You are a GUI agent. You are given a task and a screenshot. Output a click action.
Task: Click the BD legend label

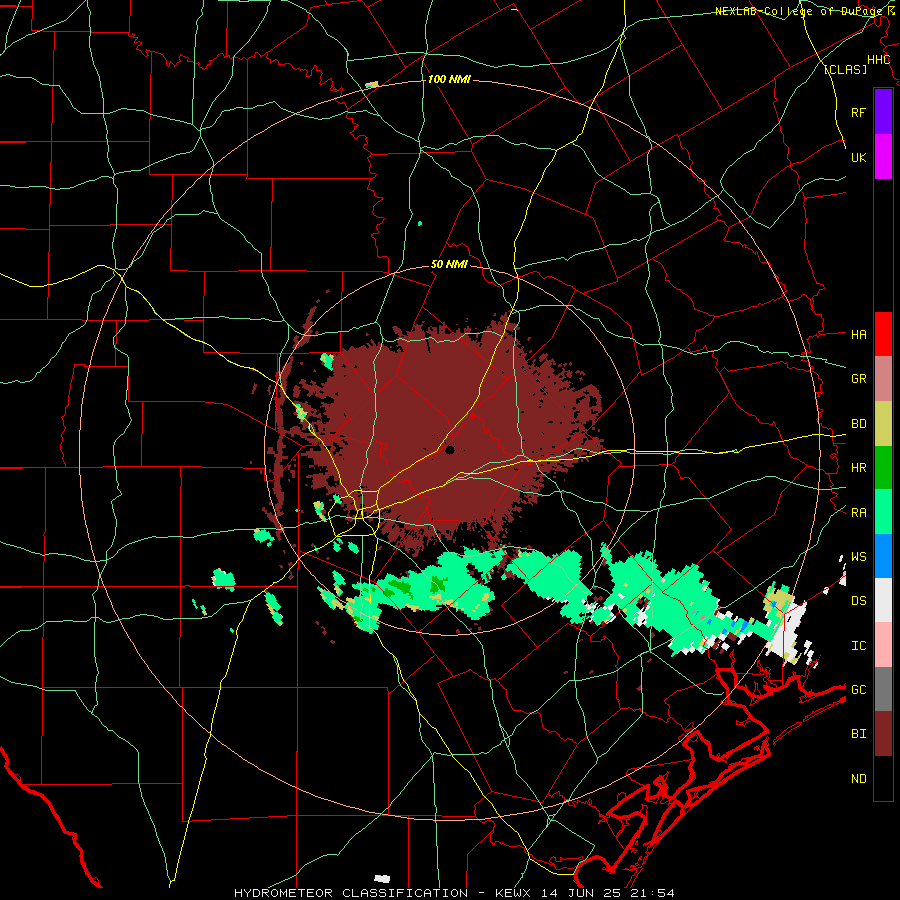tap(858, 424)
